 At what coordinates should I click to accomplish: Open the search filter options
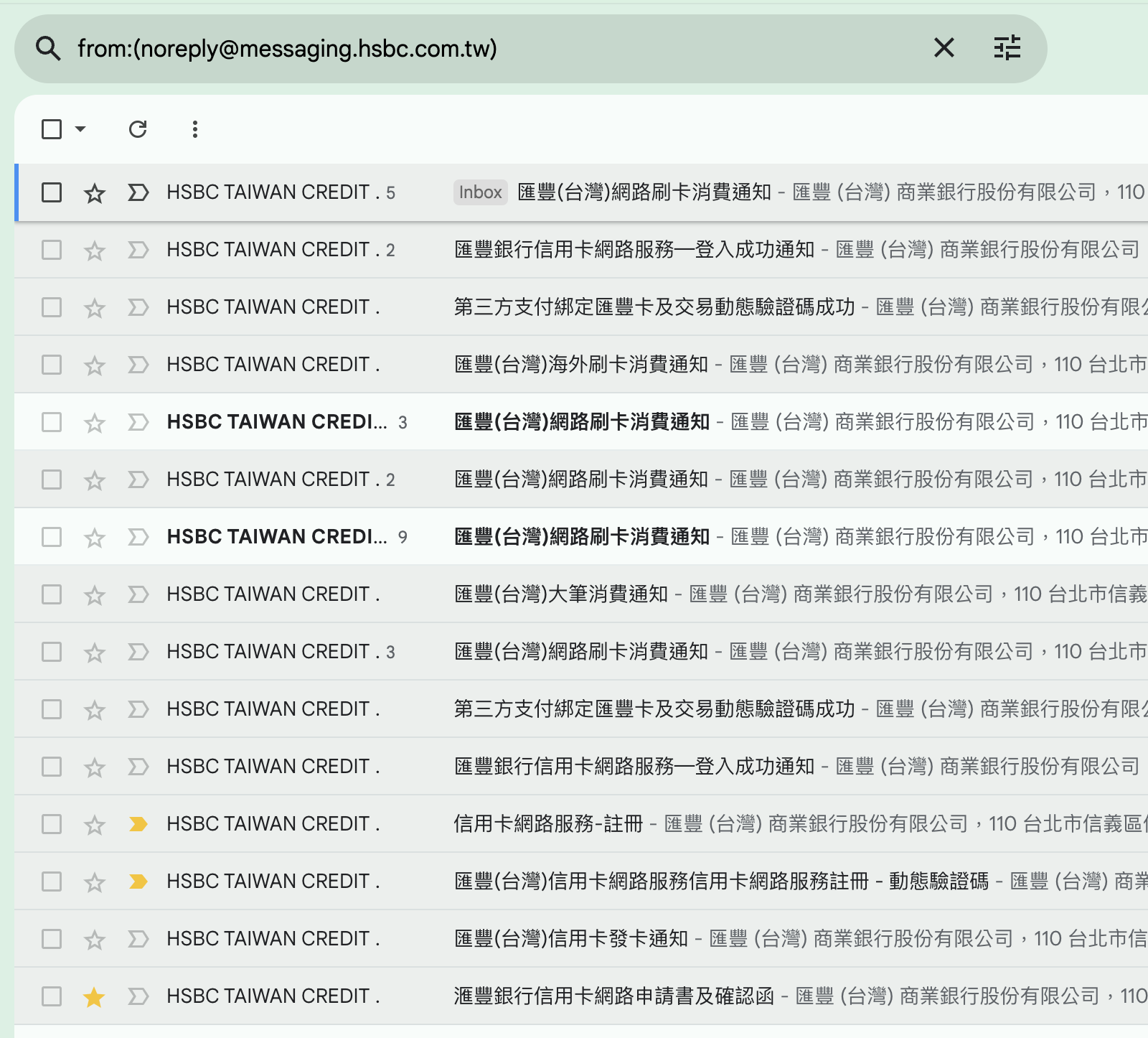(x=1007, y=48)
